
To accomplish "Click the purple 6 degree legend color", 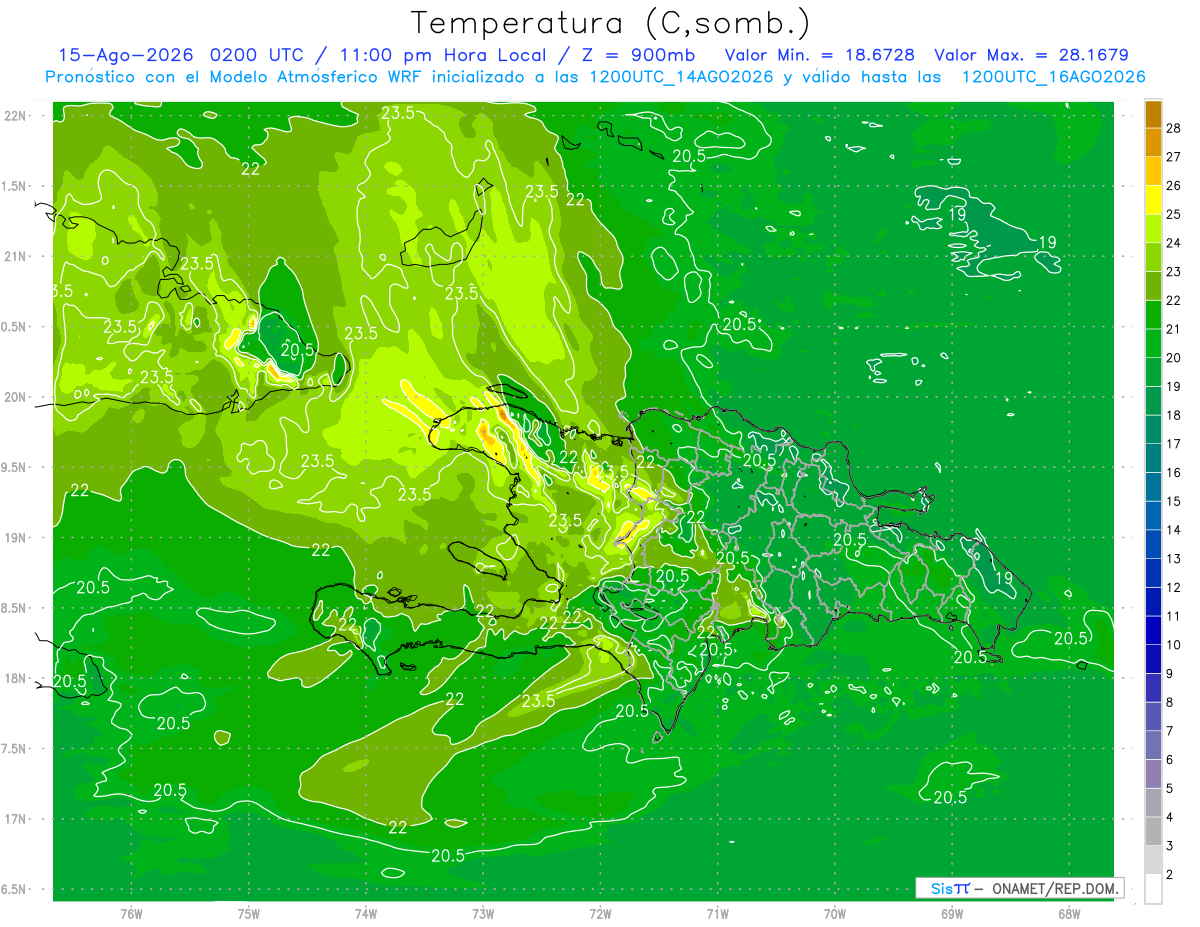I will pos(1153,746).
